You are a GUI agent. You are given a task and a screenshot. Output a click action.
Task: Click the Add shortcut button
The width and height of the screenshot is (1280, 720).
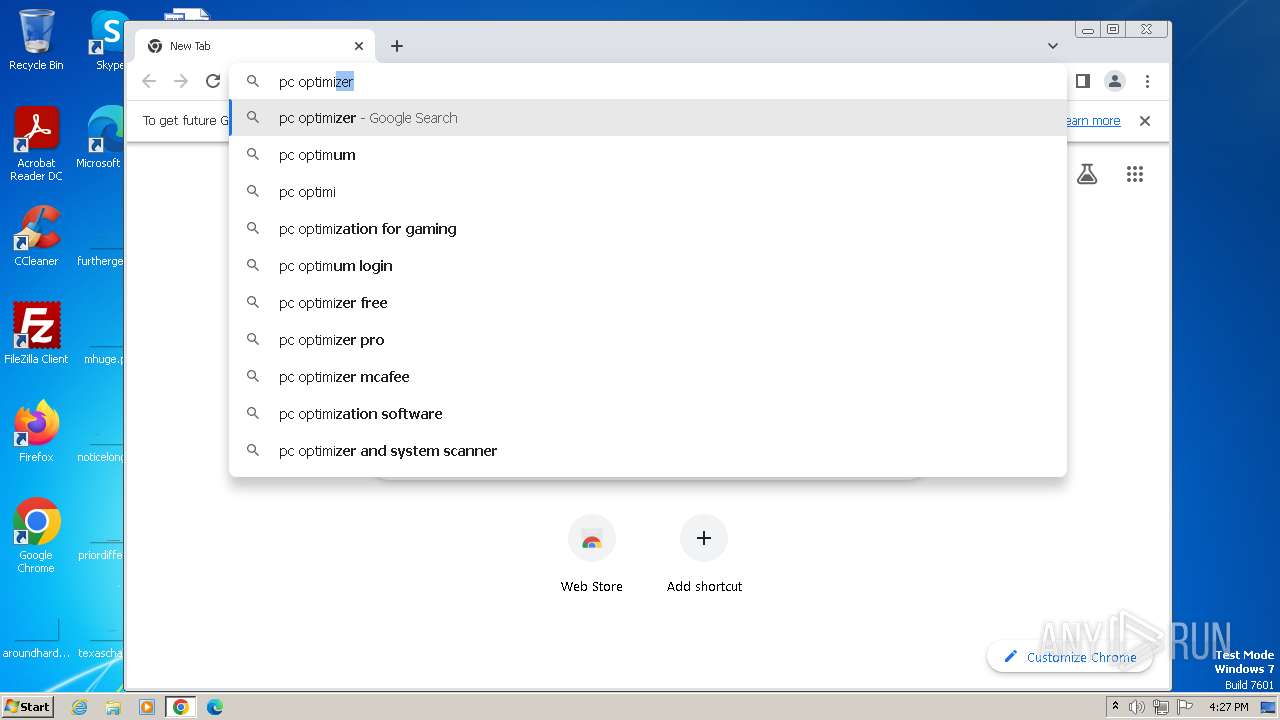coord(704,554)
